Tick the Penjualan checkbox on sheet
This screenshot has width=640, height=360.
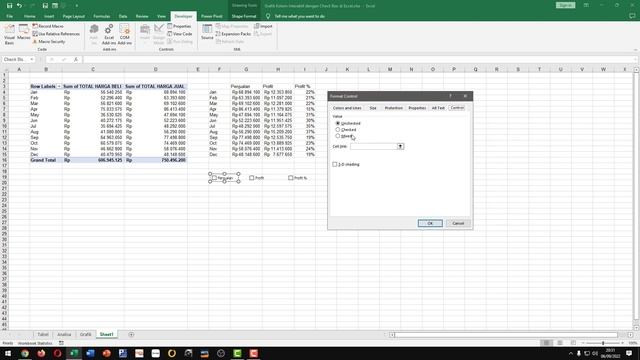(214, 178)
